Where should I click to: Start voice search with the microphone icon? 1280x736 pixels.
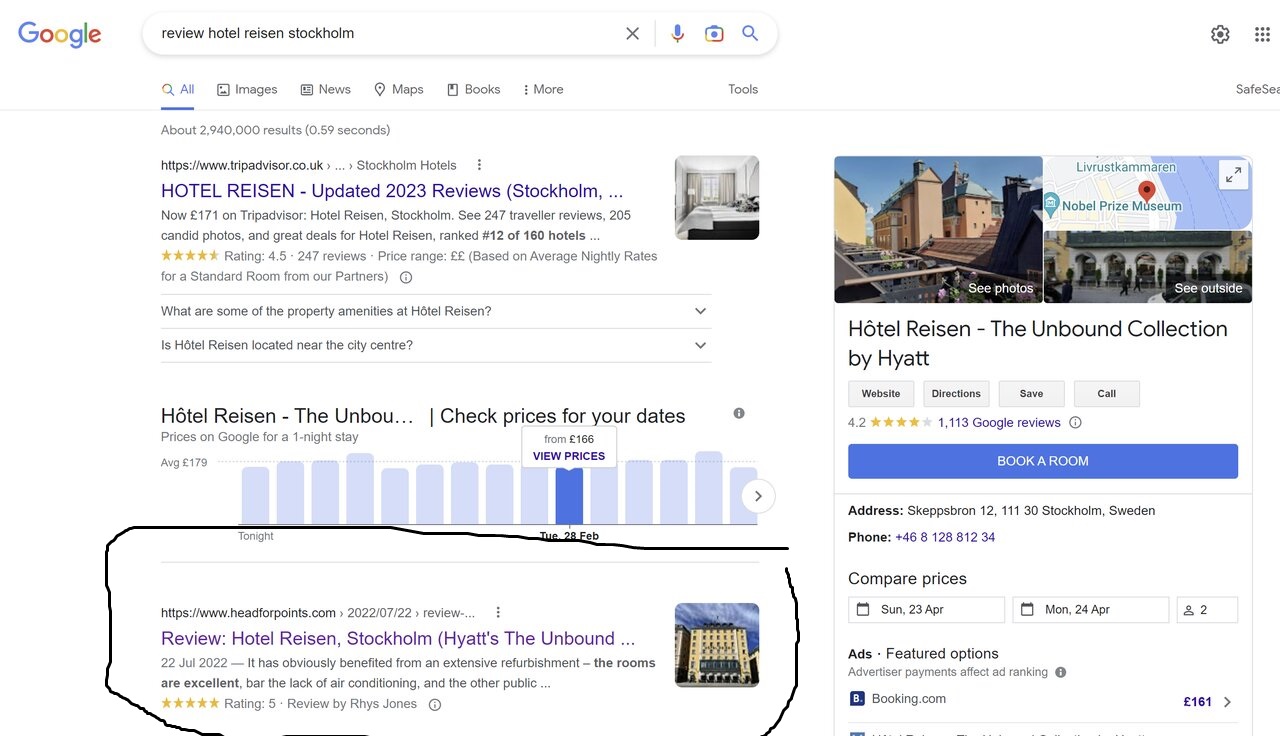click(678, 34)
